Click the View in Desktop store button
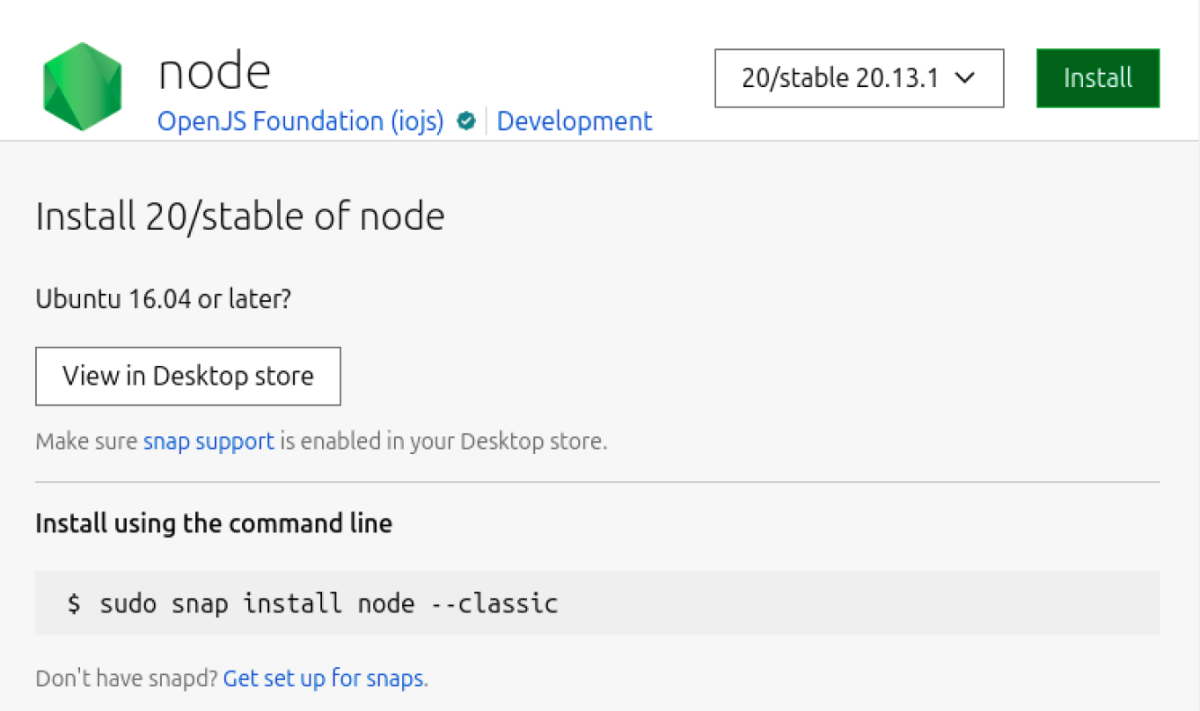 [188, 376]
